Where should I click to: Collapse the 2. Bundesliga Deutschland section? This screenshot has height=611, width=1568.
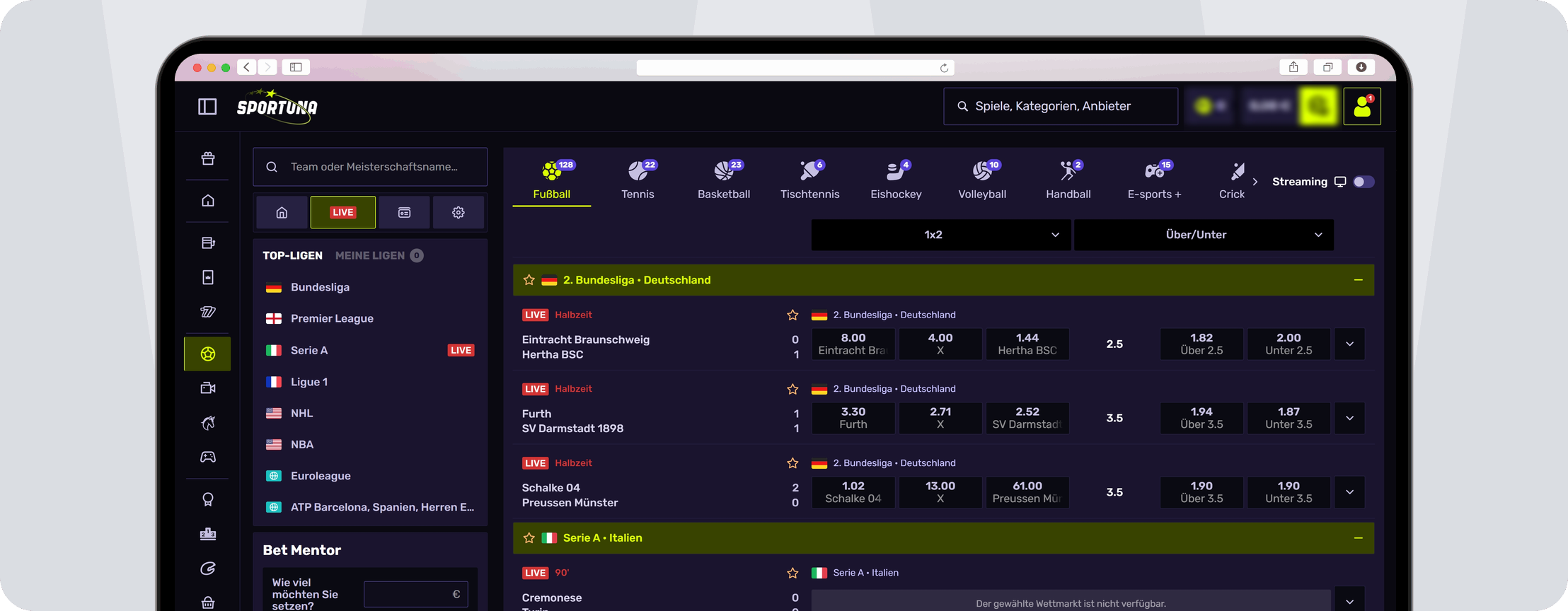[1358, 280]
